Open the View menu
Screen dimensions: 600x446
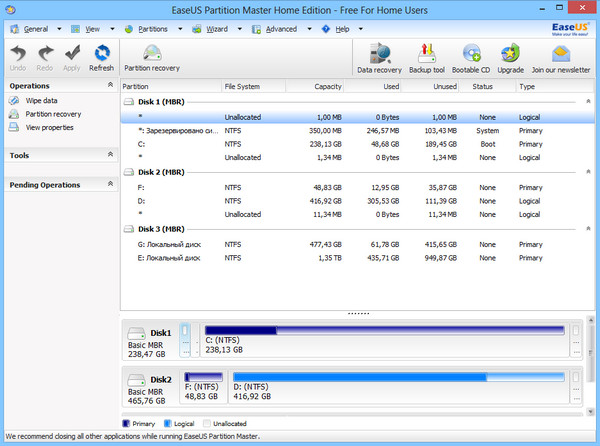tap(92, 29)
